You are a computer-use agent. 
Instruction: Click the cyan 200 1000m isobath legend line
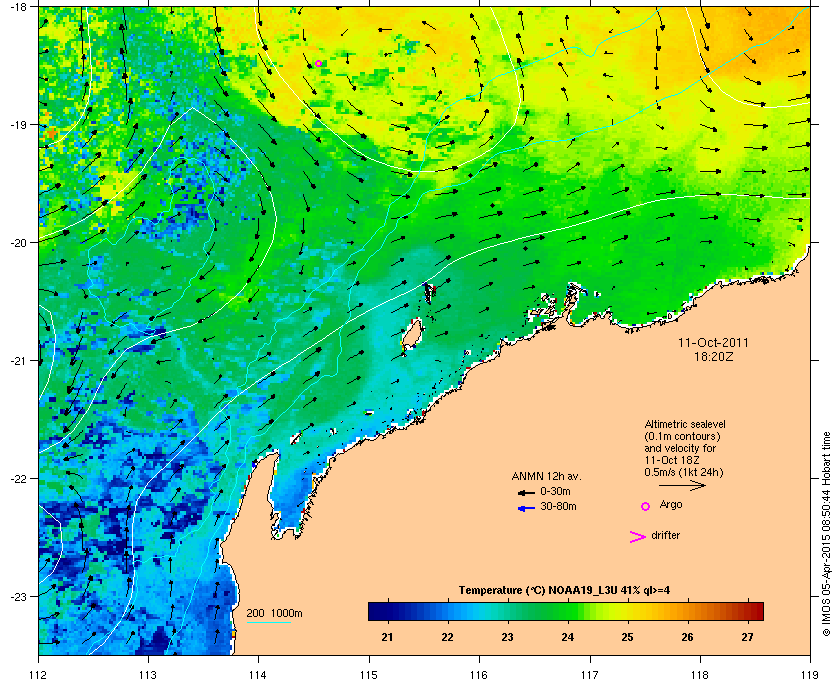point(268,623)
